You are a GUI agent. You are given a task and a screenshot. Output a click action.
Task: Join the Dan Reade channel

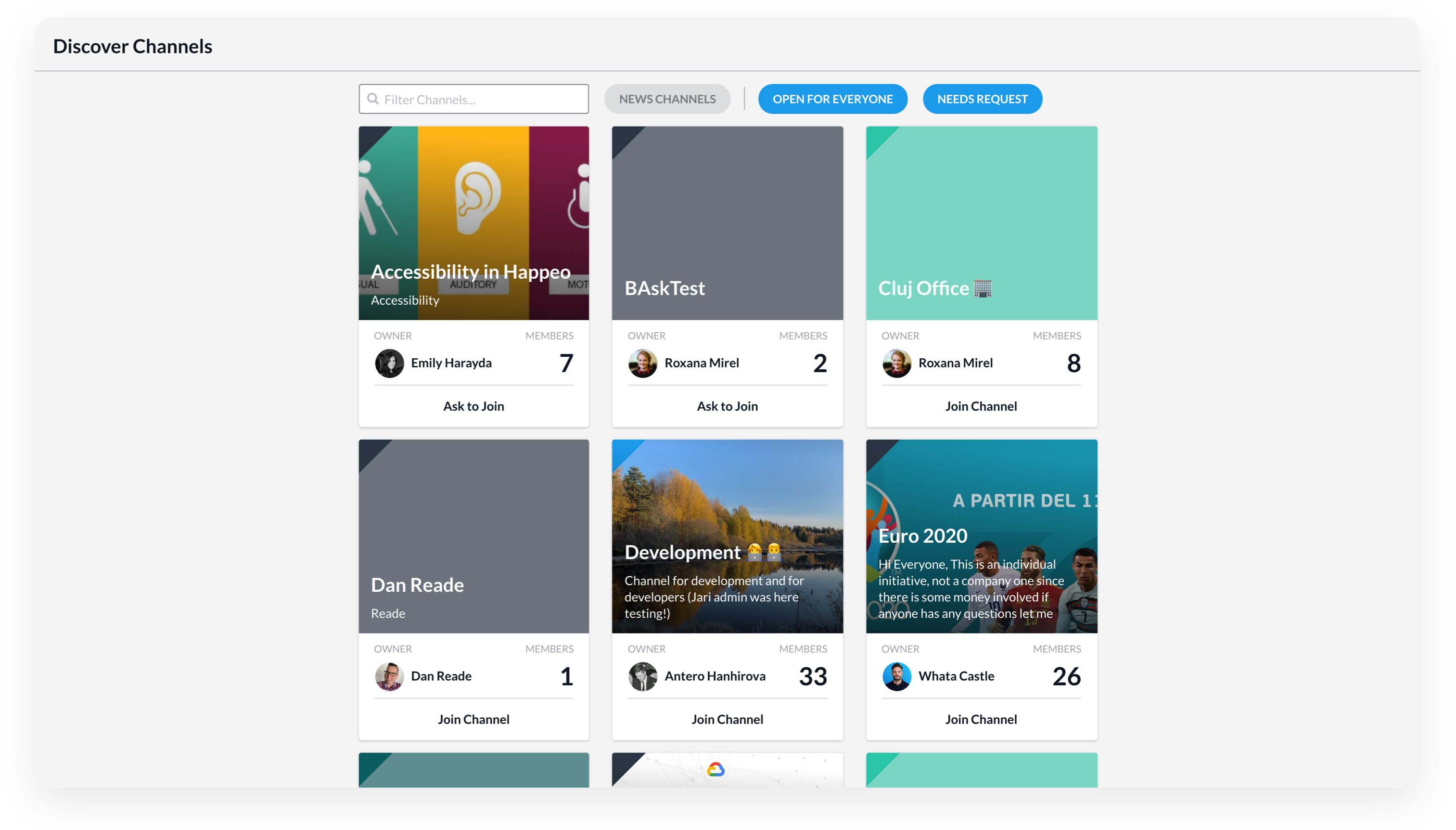(473, 719)
